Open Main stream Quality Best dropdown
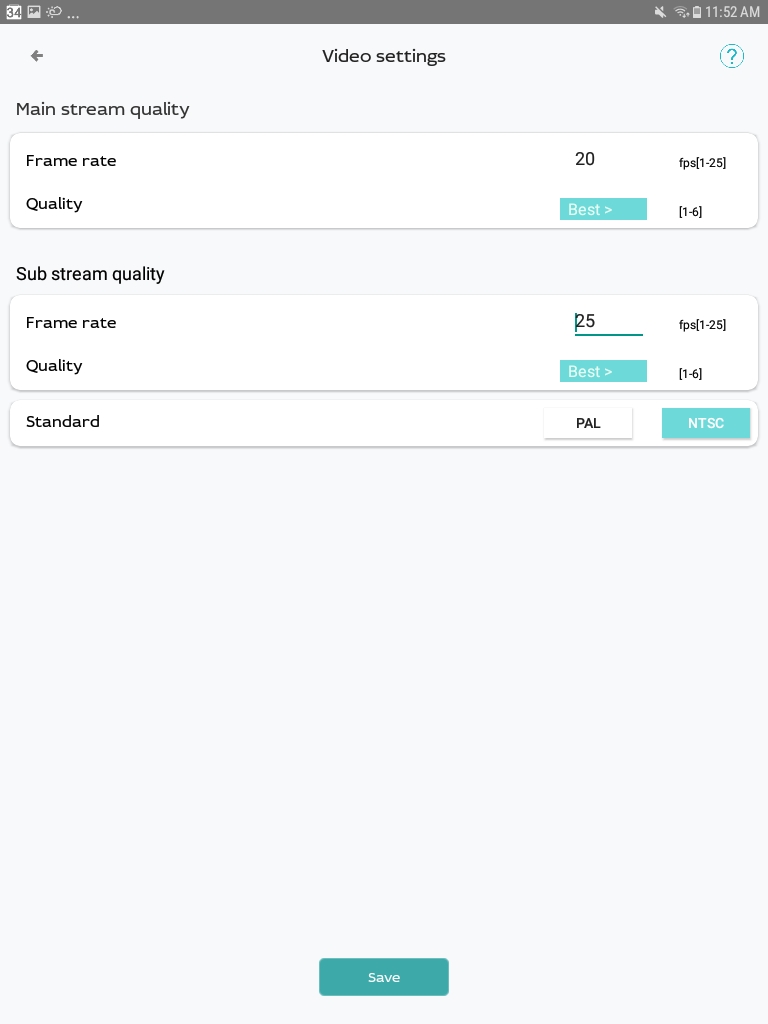This screenshot has height=1024, width=768. point(603,209)
